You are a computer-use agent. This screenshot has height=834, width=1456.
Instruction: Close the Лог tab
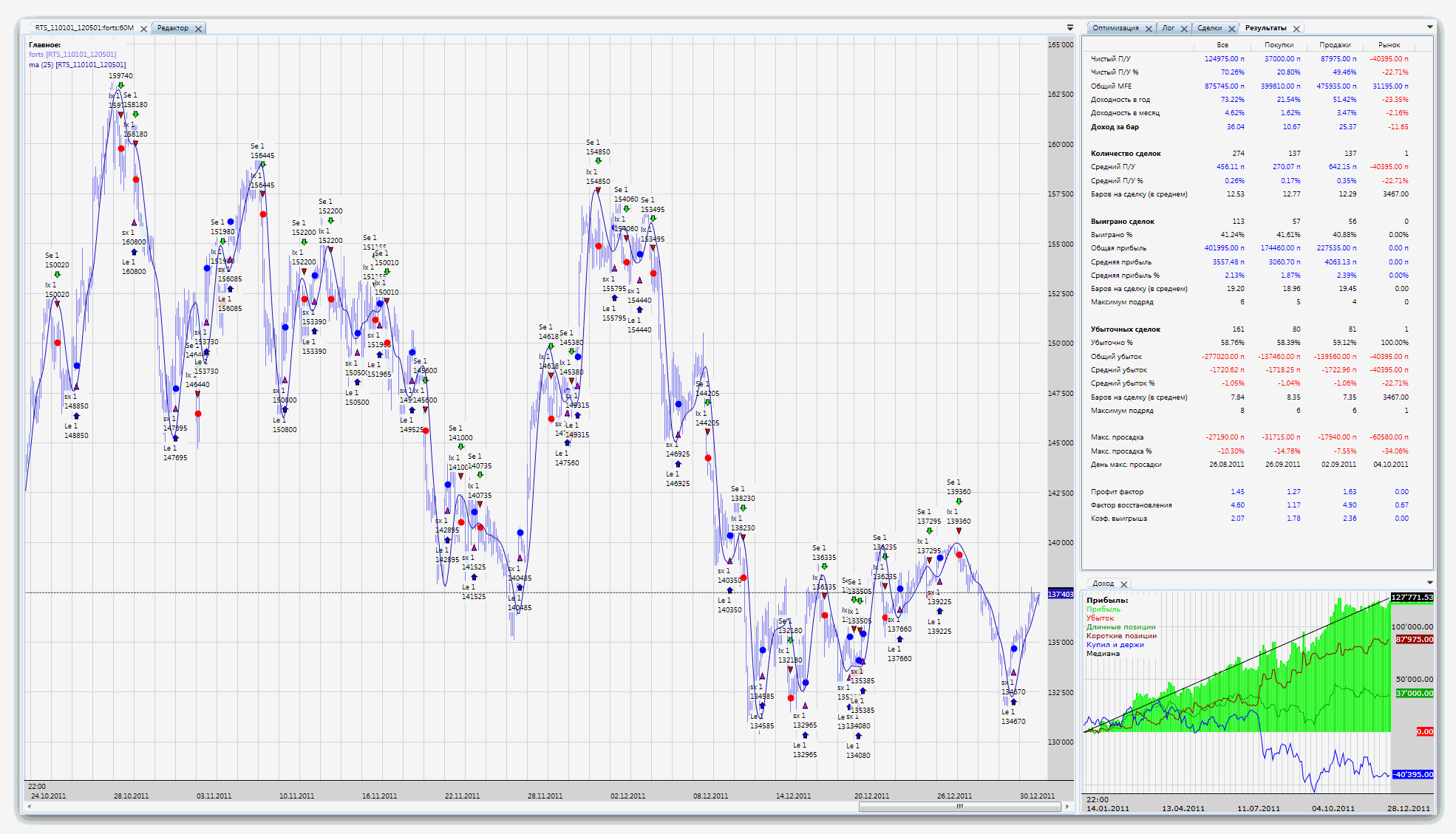point(1184,29)
